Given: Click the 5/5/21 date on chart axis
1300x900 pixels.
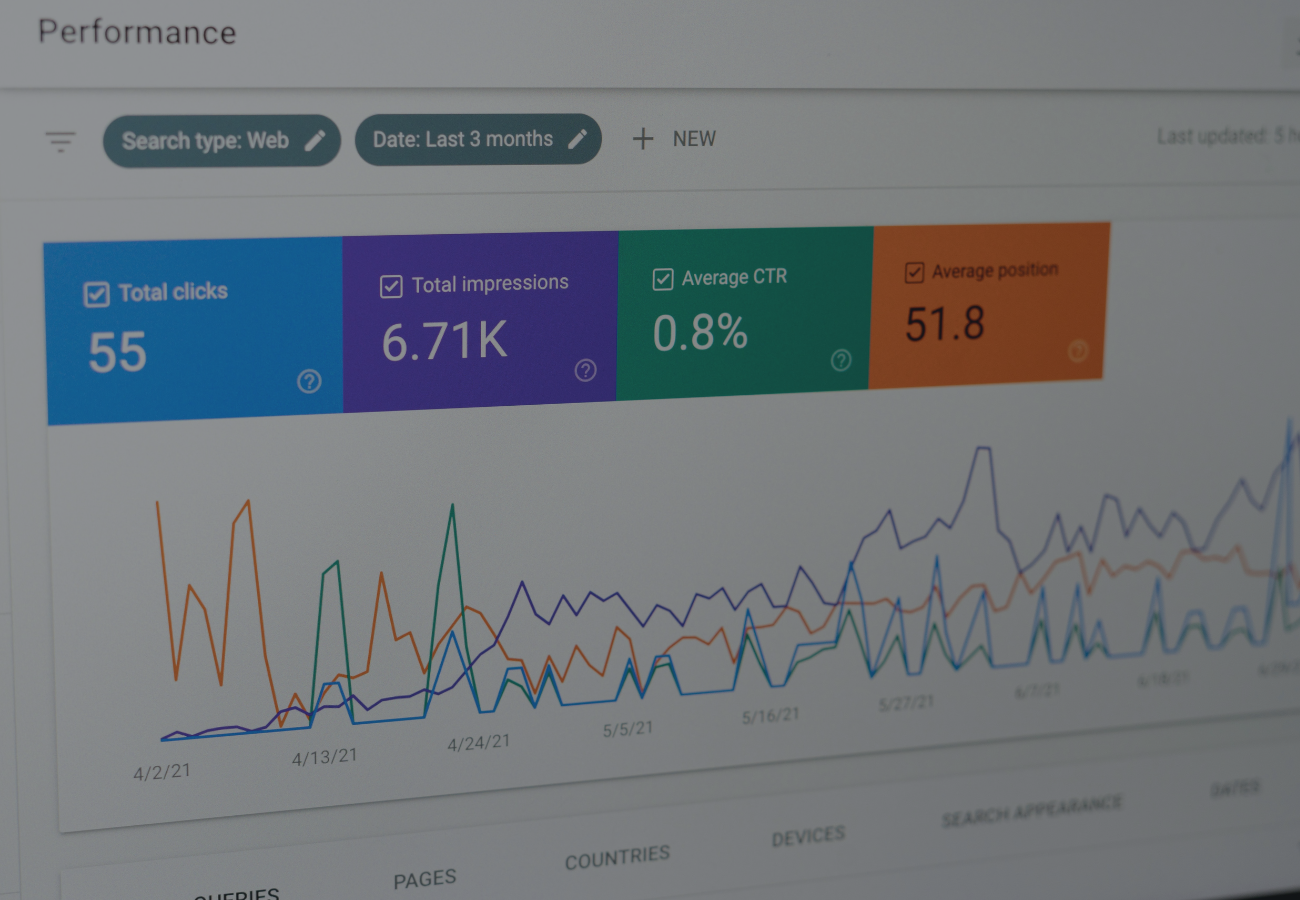Looking at the screenshot, I should point(628,729).
